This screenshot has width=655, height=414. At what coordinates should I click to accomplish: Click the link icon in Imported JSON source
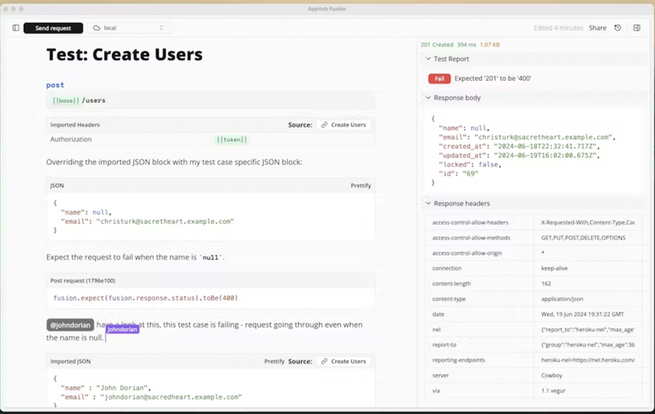324,361
